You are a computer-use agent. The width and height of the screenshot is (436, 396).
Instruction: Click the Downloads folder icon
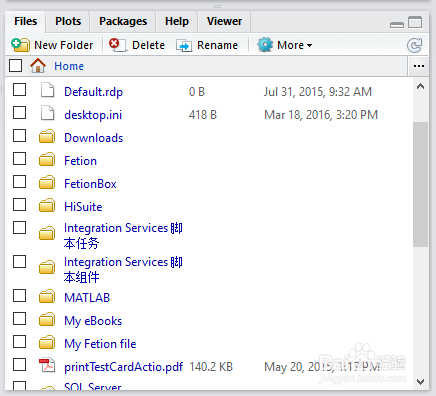[47, 137]
